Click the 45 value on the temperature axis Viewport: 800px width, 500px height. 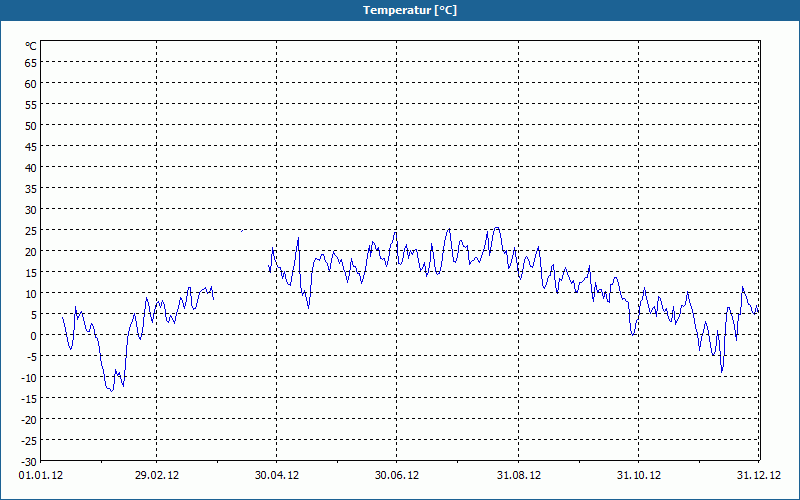(x=31, y=147)
